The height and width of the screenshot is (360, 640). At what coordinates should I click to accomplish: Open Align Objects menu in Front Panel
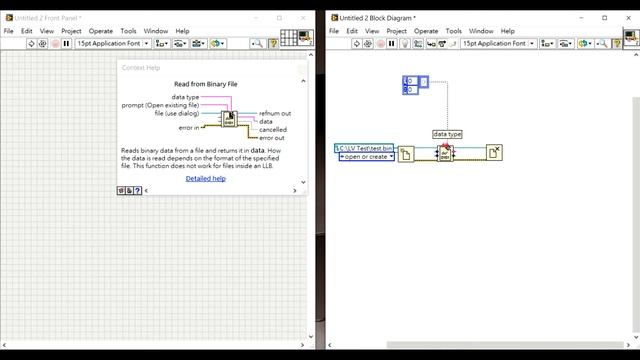[x=162, y=43]
